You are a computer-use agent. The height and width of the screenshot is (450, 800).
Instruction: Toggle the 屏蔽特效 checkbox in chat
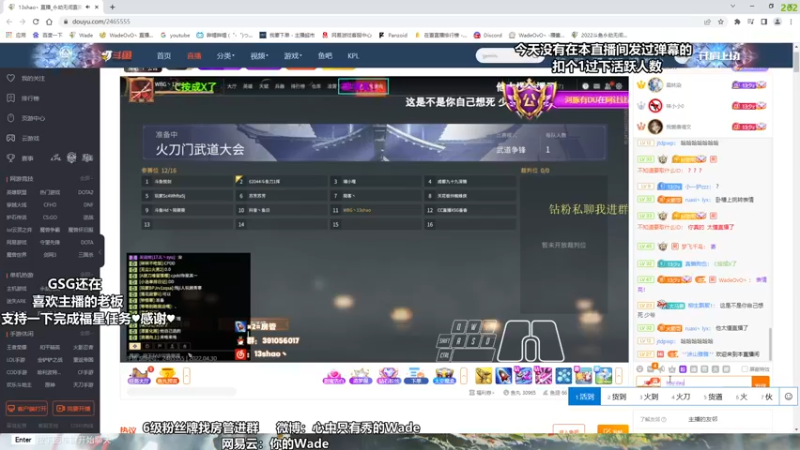point(744,369)
